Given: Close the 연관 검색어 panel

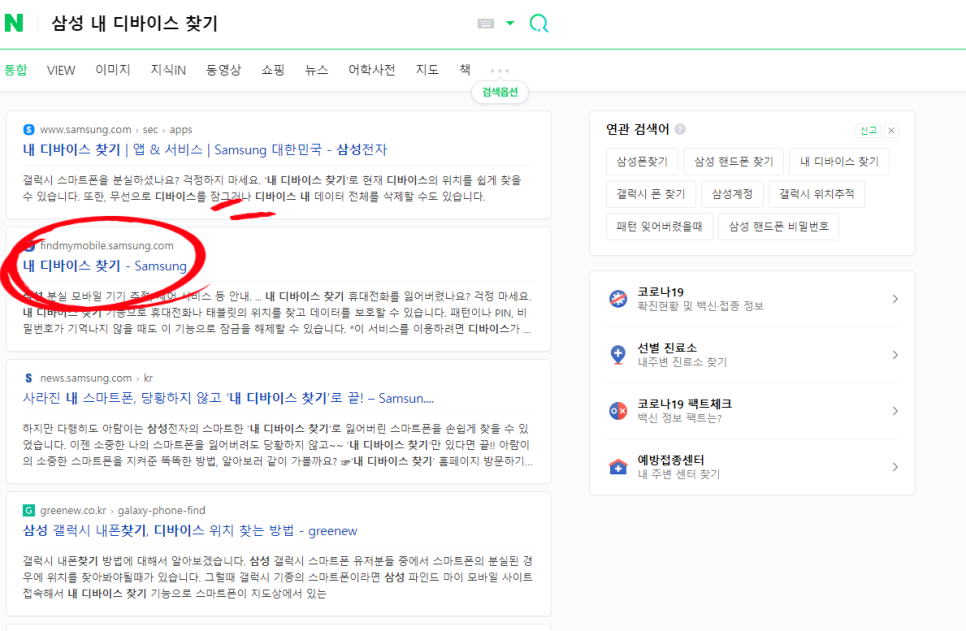Looking at the screenshot, I should point(891,131).
